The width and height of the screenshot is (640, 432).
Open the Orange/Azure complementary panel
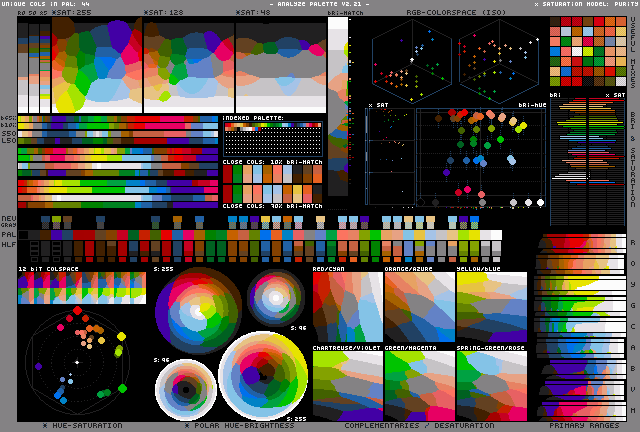pos(420,307)
